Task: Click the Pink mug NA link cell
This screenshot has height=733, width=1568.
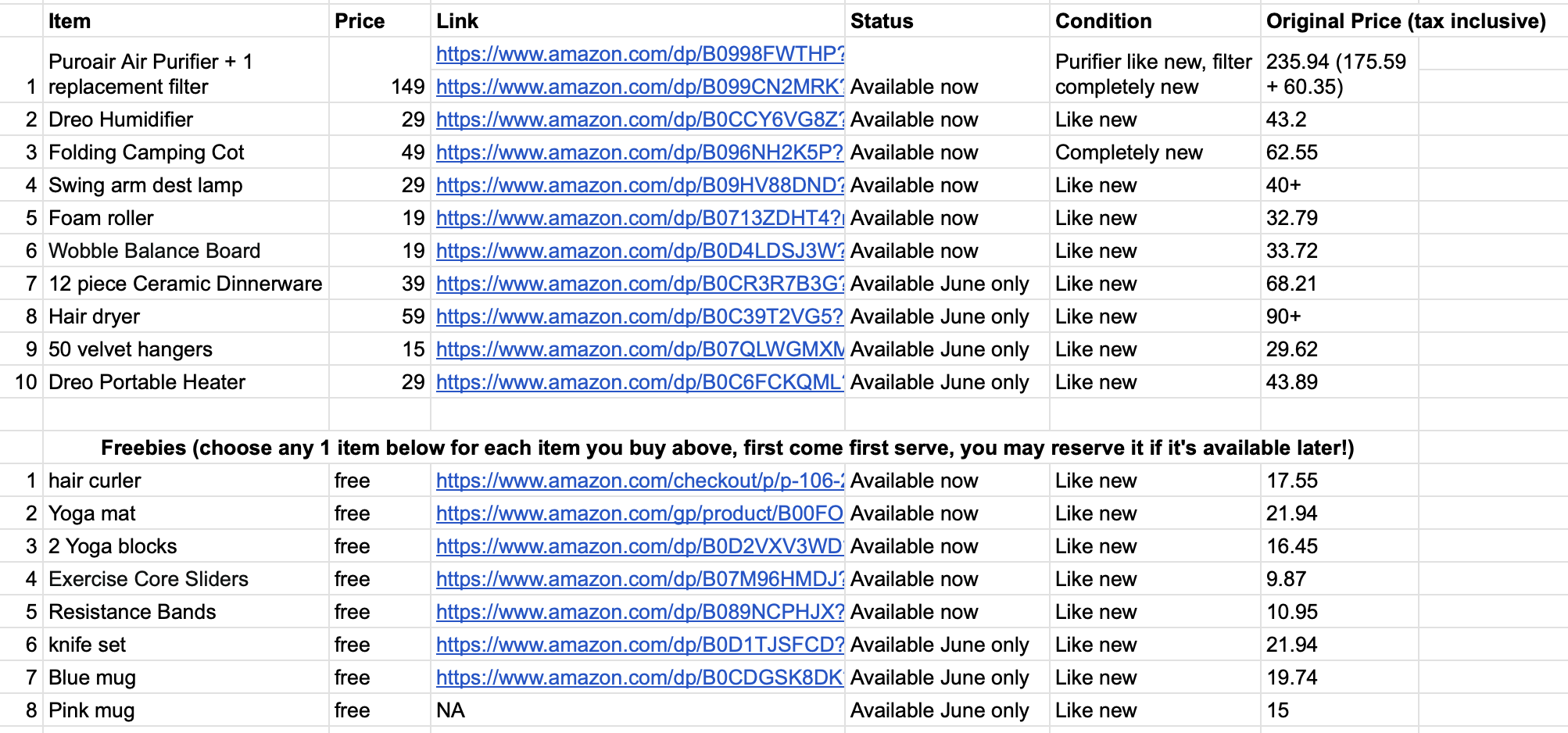Action: 637,710
